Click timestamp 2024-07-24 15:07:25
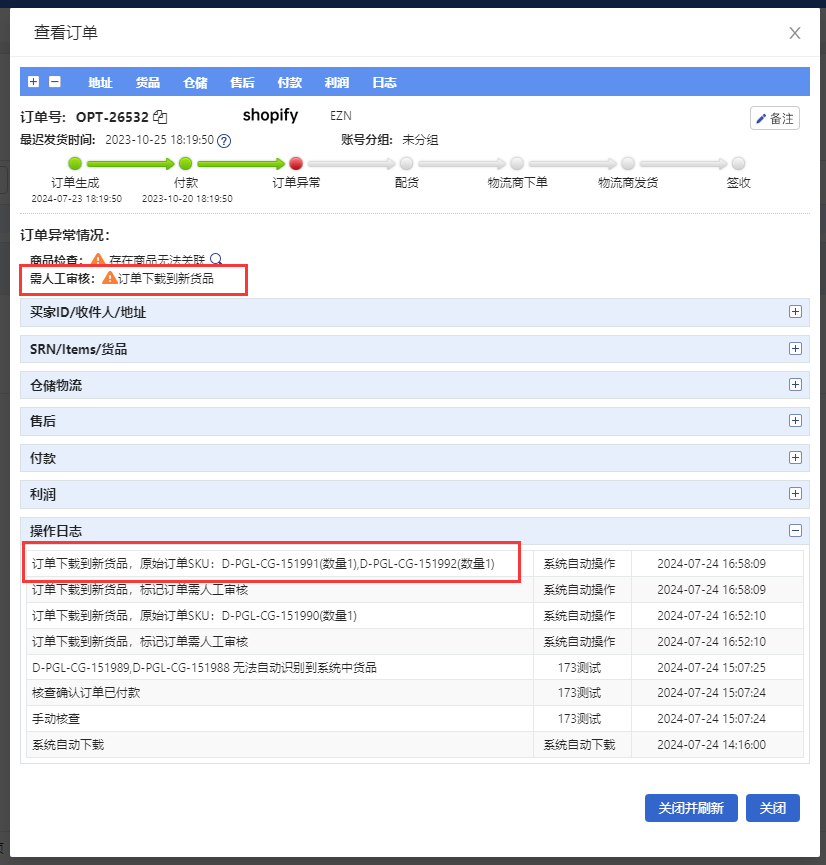This screenshot has height=865, width=826. tap(711, 668)
